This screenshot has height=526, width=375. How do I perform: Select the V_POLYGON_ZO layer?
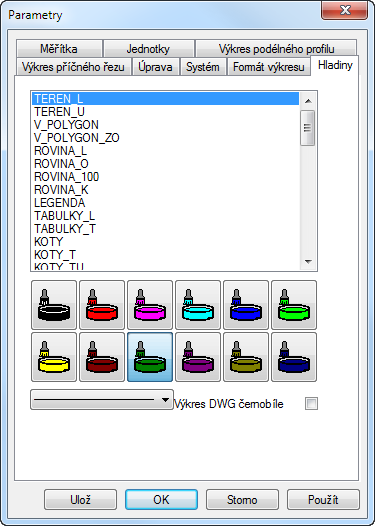tap(165, 138)
